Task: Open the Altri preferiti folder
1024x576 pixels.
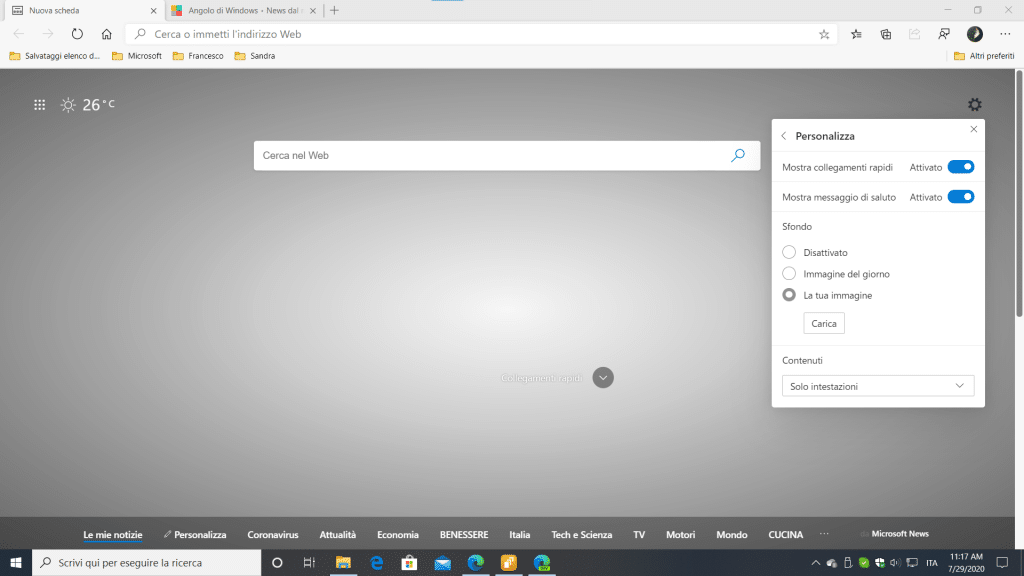Action: coord(985,56)
